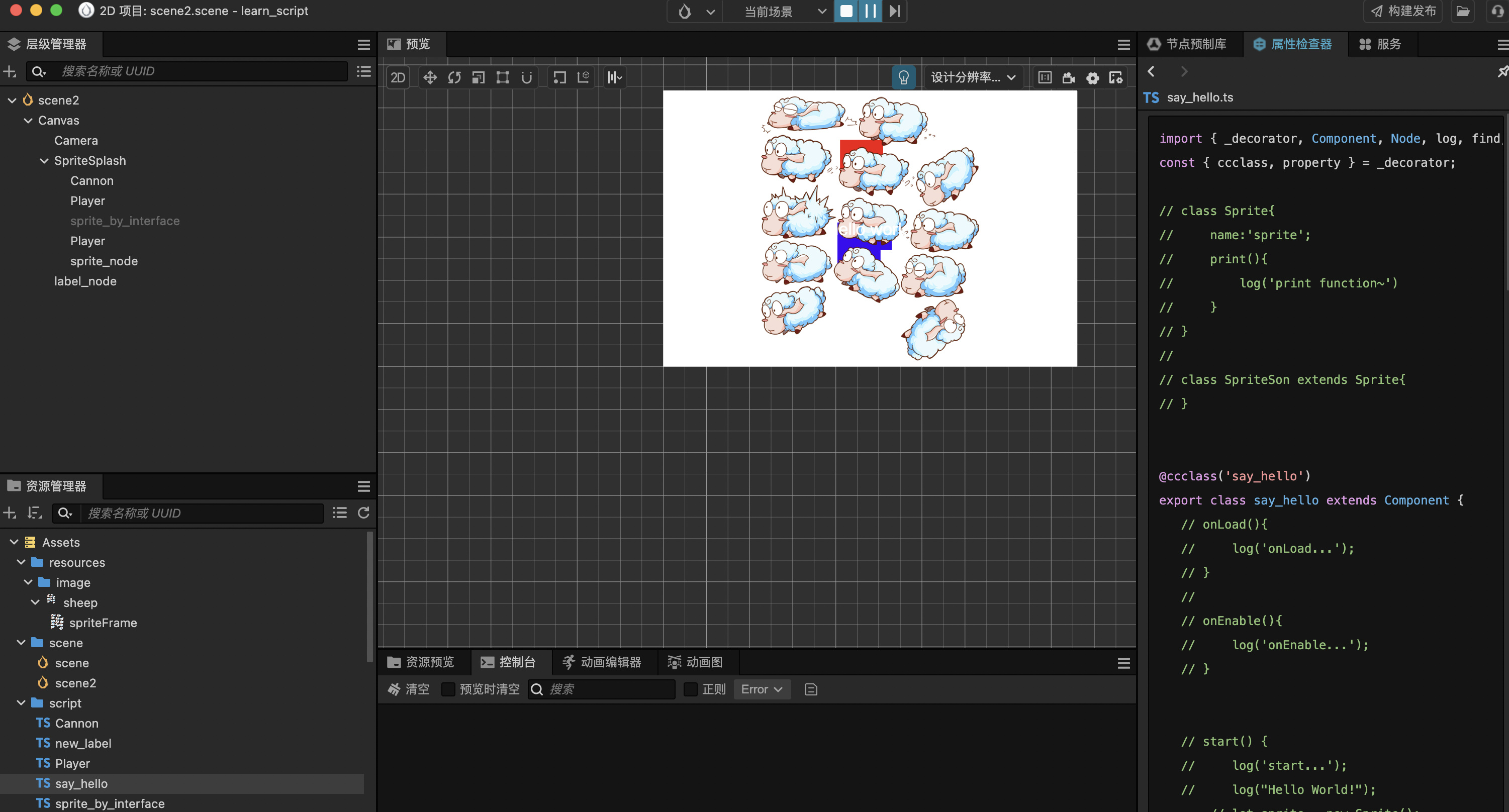
Task: Click the 清空 console clear button
Action: pyautogui.click(x=409, y=689)
